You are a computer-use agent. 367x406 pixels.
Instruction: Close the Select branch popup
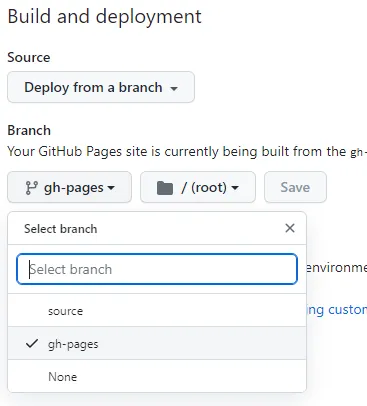pos(290,228)
